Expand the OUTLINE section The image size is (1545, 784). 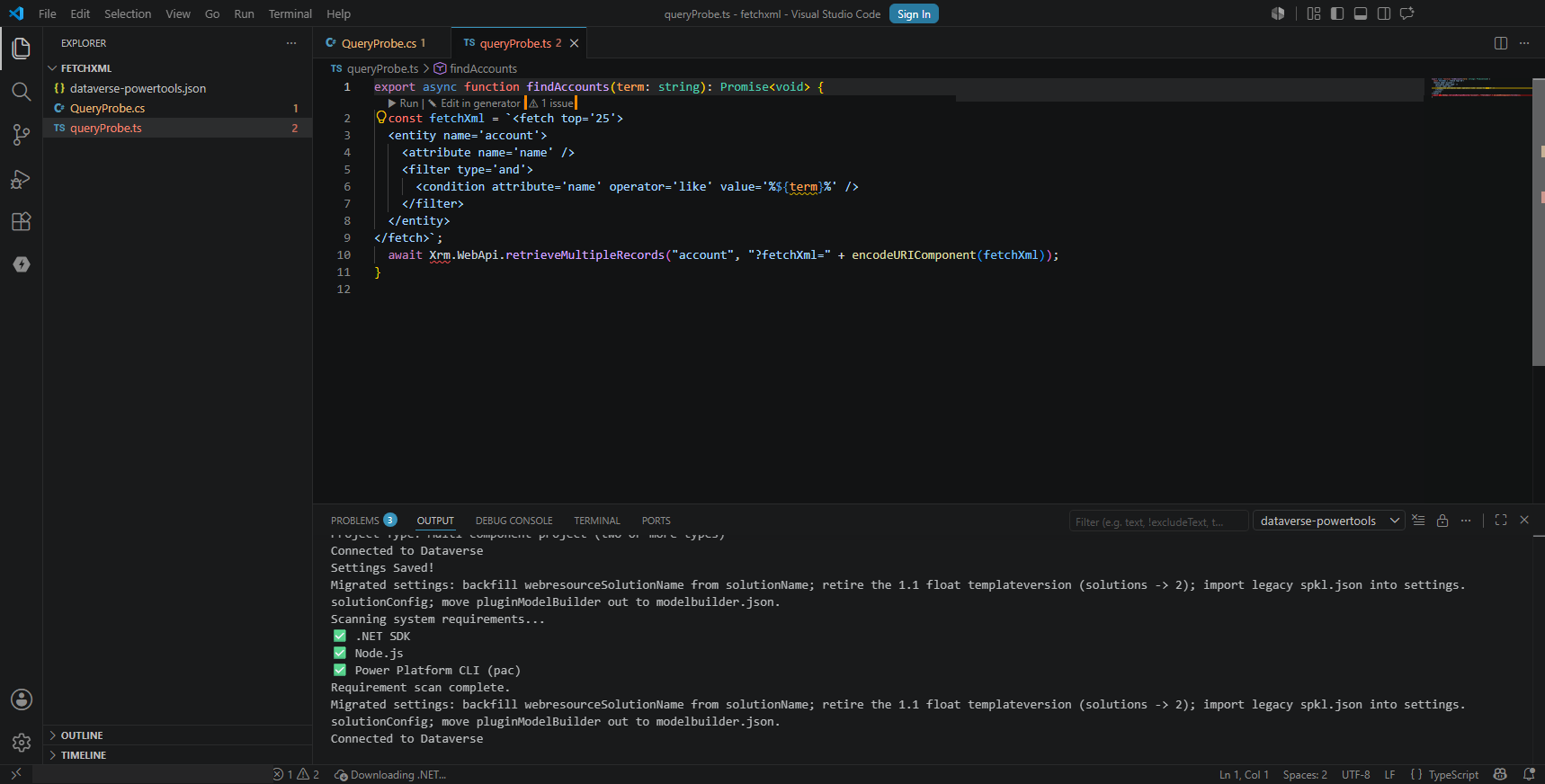(x=178, y=735)
